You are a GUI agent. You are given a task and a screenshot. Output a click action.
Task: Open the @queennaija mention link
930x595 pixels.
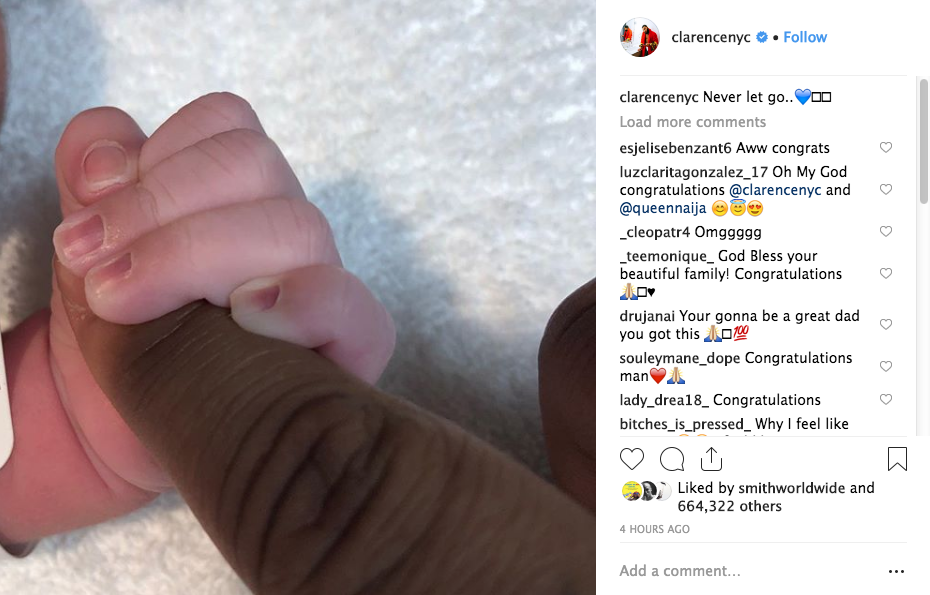(663, 208)
